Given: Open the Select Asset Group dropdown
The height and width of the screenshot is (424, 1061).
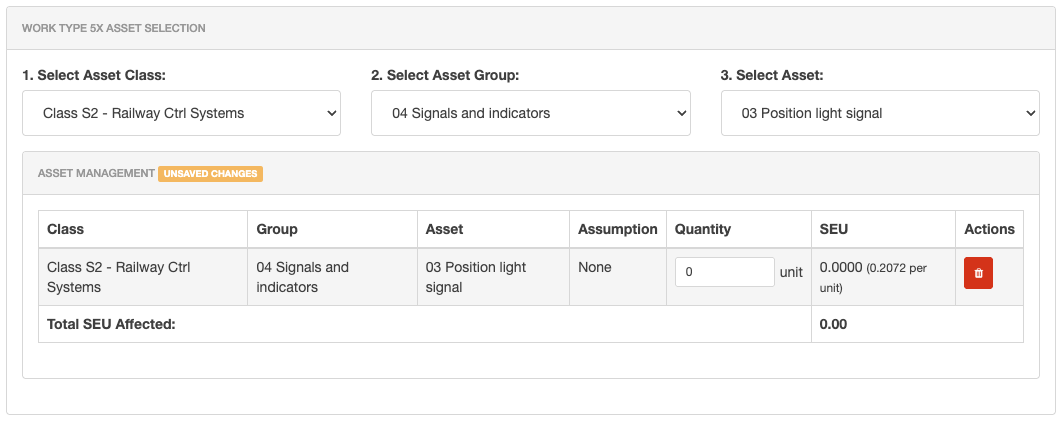Looking at the screenshot, I should click(x=530, y=113).
